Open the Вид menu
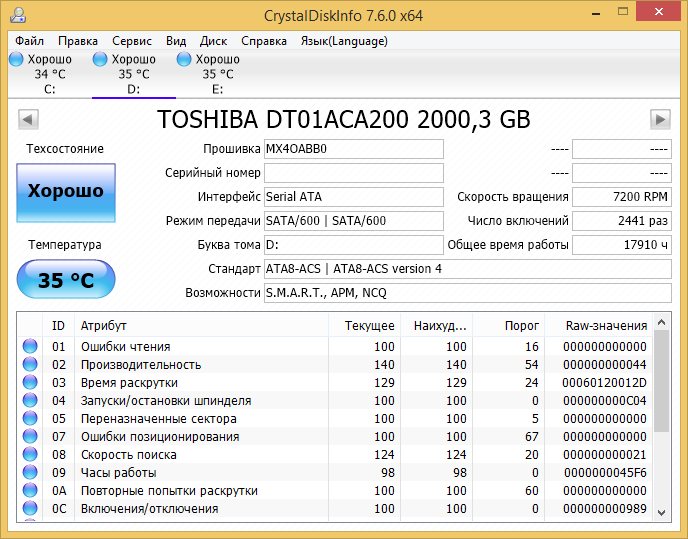This screenshot has height=539, width=688. point(176,41)
